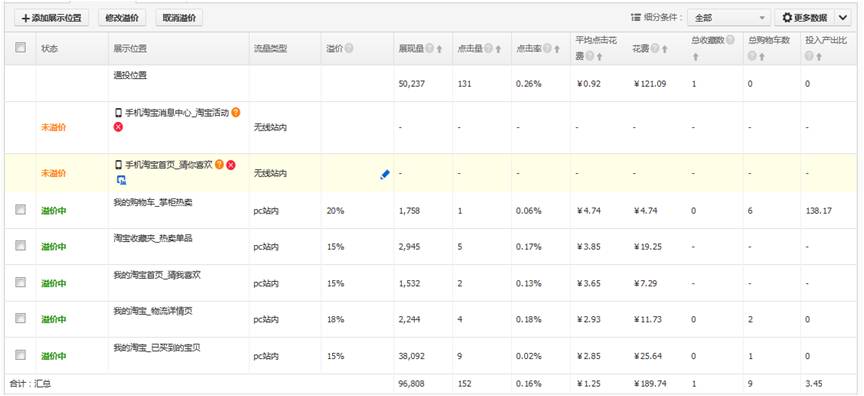The height and width of the screenshot is (396, 864).
Task: Click the 96,808 total impressions in summary row
Action: [412, 384]
